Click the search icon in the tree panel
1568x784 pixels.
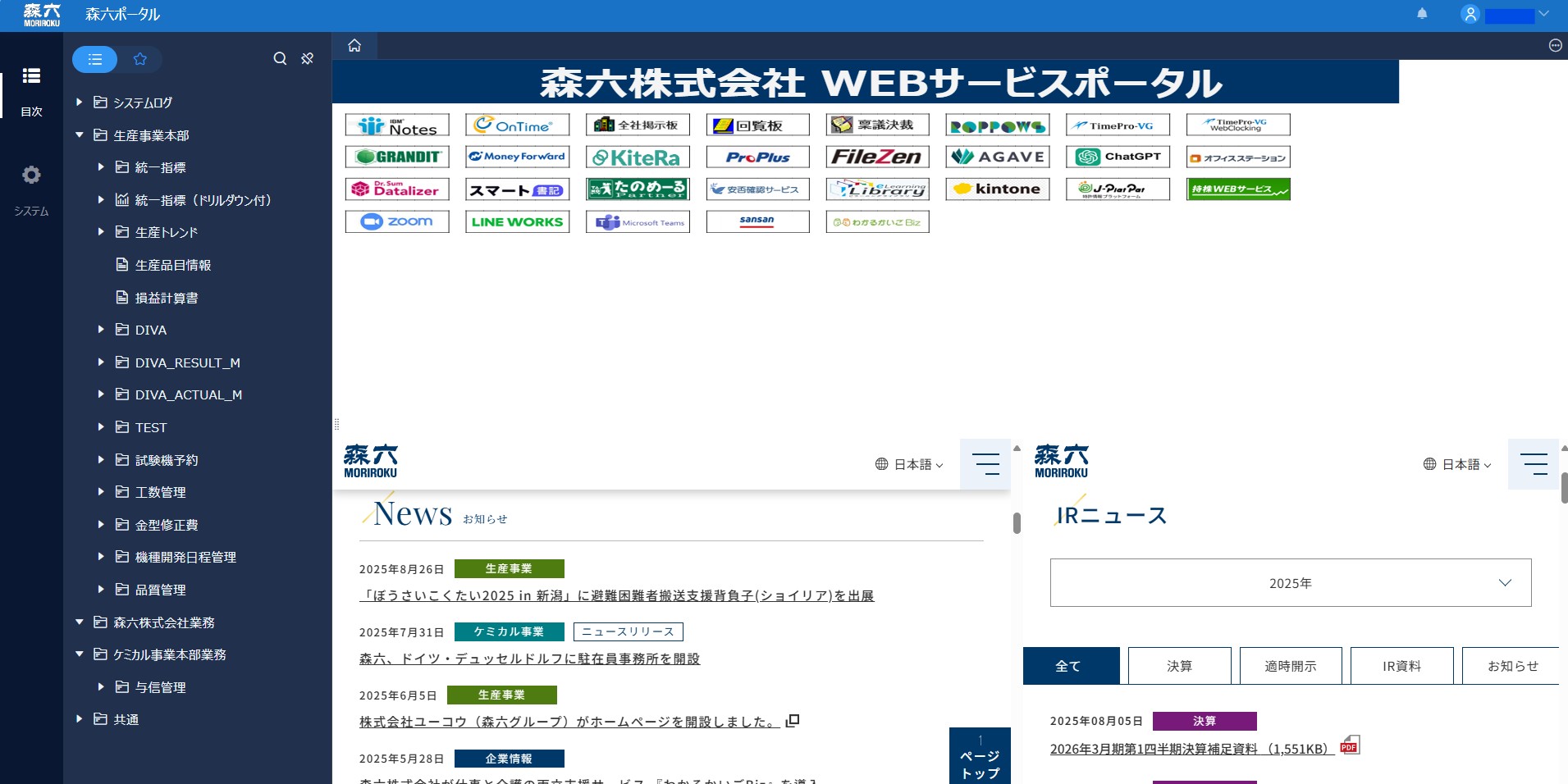[x=280, y=59]
